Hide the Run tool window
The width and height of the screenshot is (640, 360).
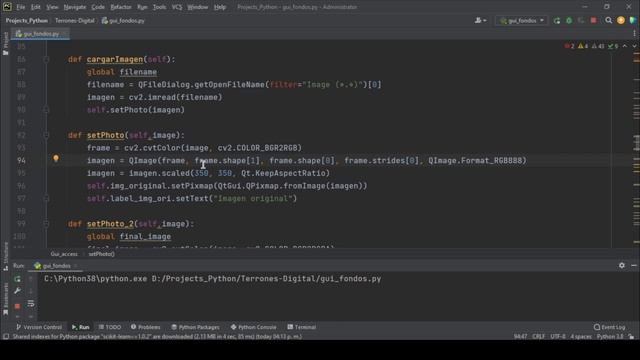[x=633, y=265]
